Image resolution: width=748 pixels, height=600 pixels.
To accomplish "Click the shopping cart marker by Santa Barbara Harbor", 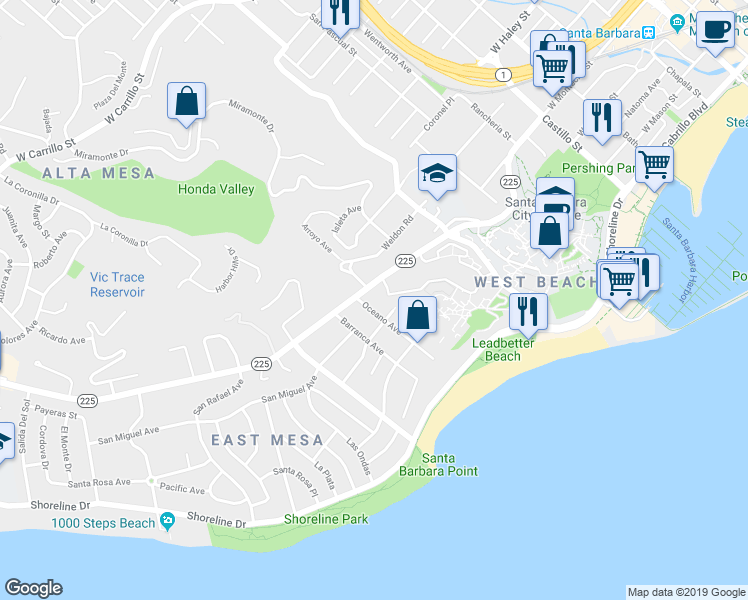I will [x=619, y=281].
